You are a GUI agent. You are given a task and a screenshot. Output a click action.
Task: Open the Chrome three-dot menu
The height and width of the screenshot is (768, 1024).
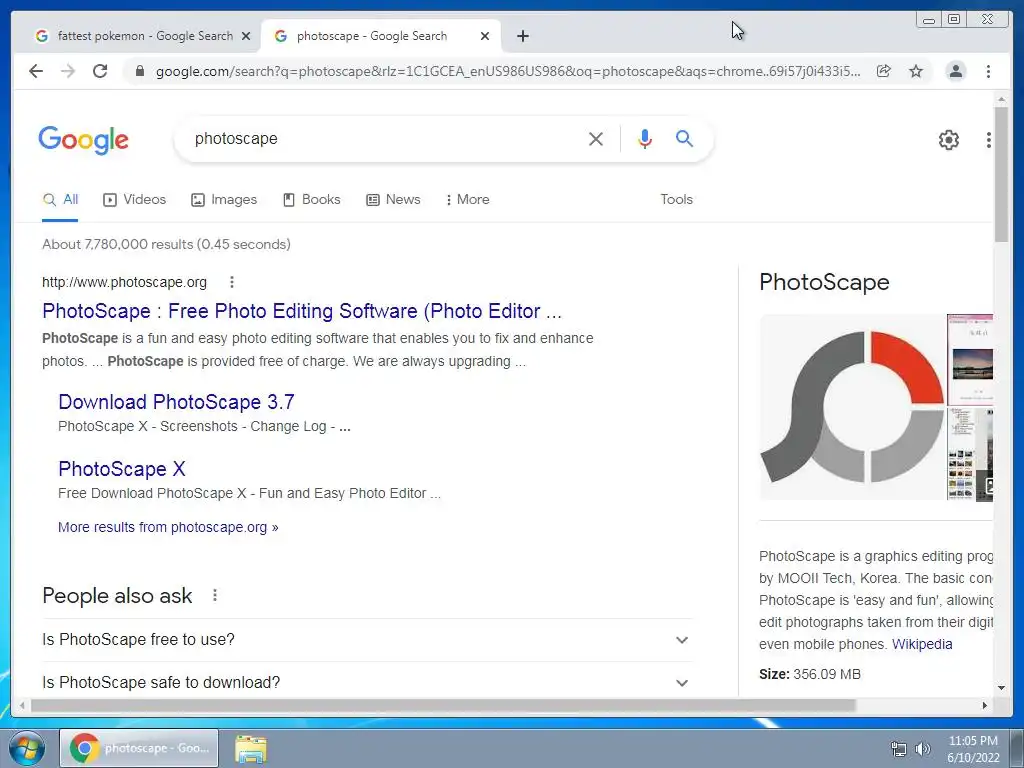(x=988, y=71)
